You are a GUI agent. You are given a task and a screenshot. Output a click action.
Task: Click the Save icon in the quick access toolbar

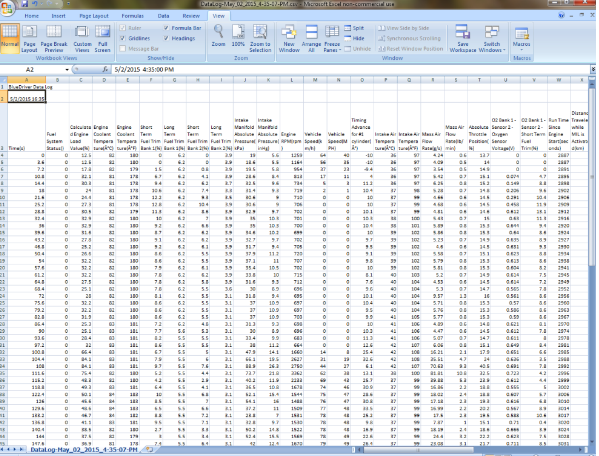(24, 3)
